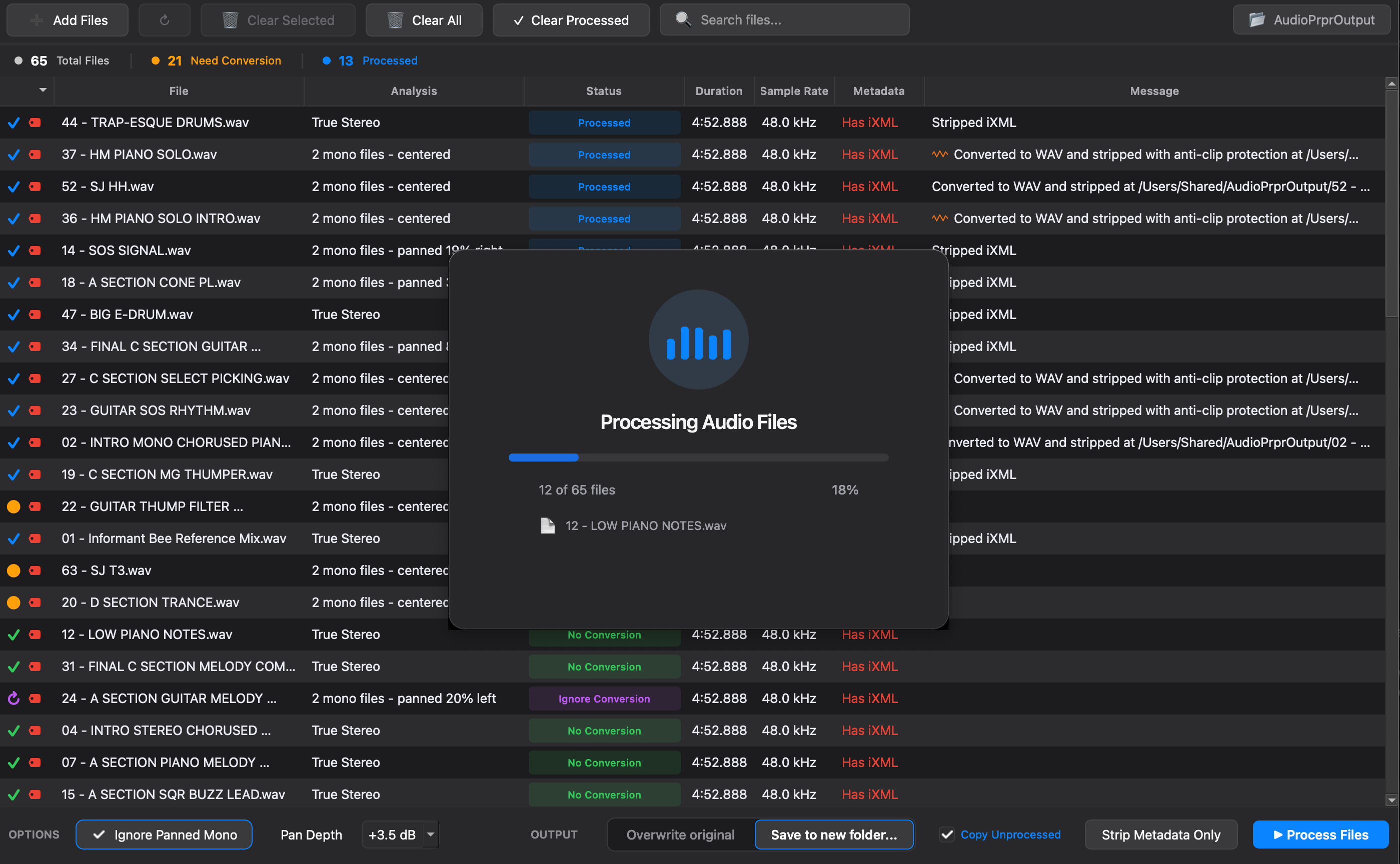The width and height of the screenshot is (1400, 864).
Task: Click the magnifier icon in the search field
Action: (x=684, y=19)
